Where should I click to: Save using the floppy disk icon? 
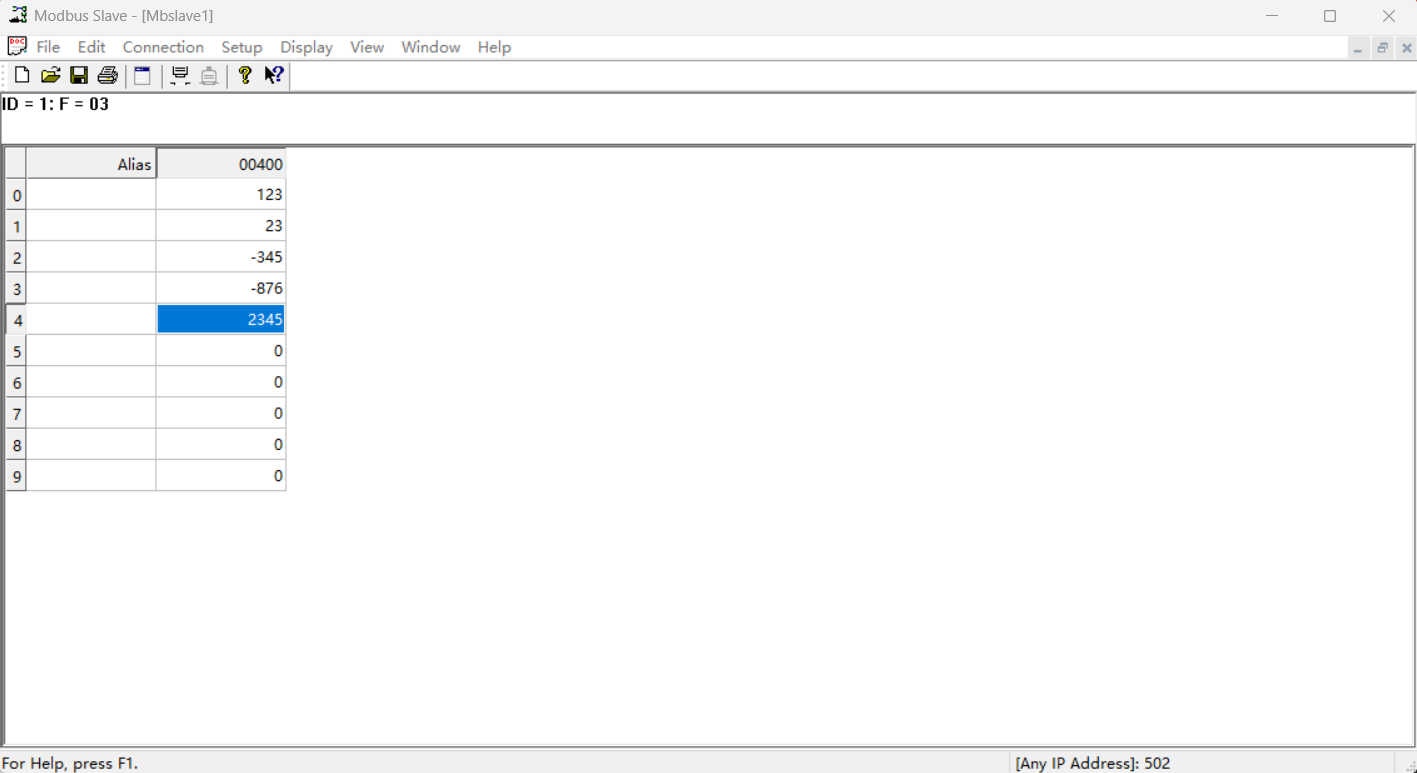click(x=79, y=76)
